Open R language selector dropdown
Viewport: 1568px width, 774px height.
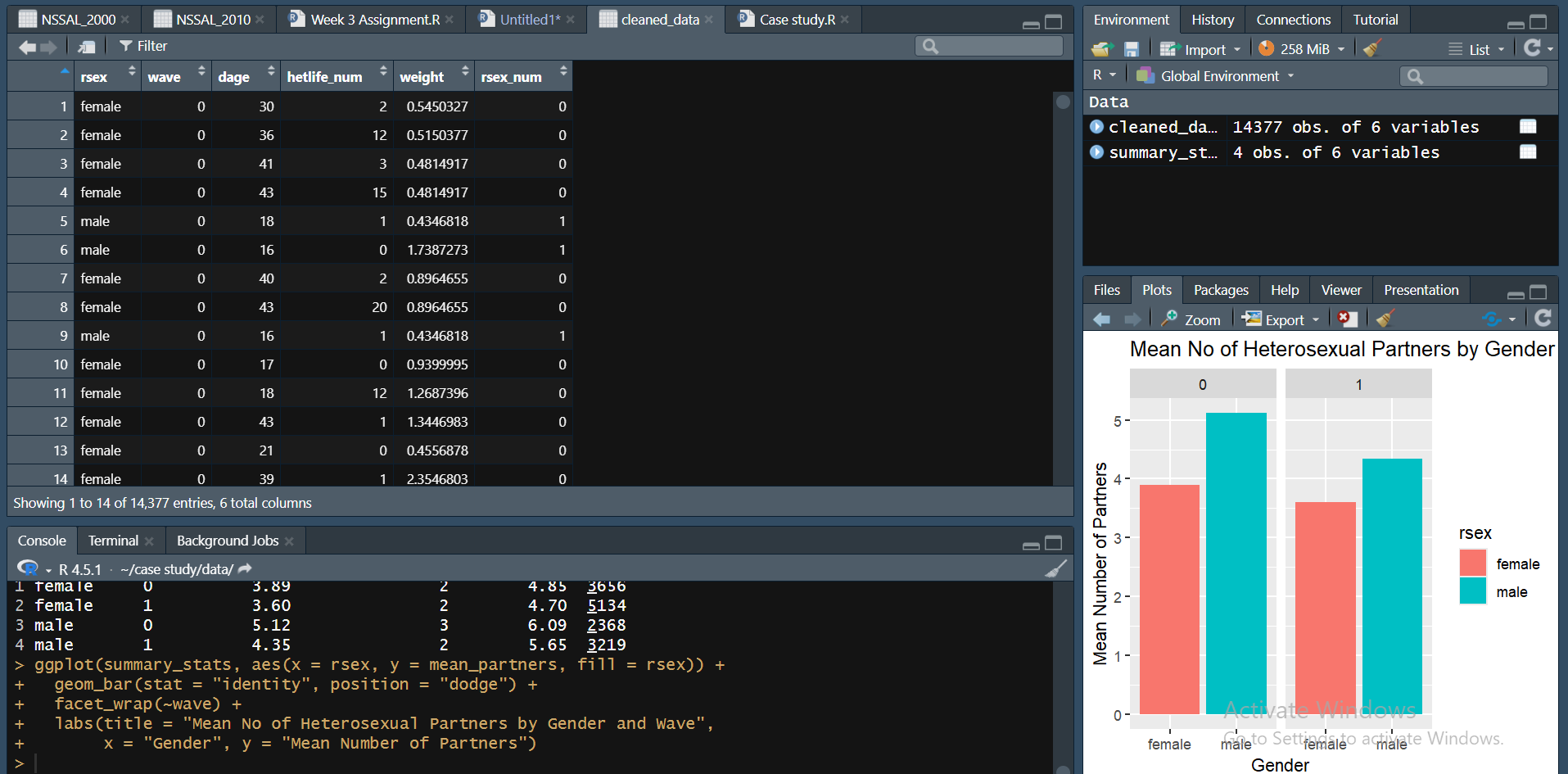[x=1104, y=75]
